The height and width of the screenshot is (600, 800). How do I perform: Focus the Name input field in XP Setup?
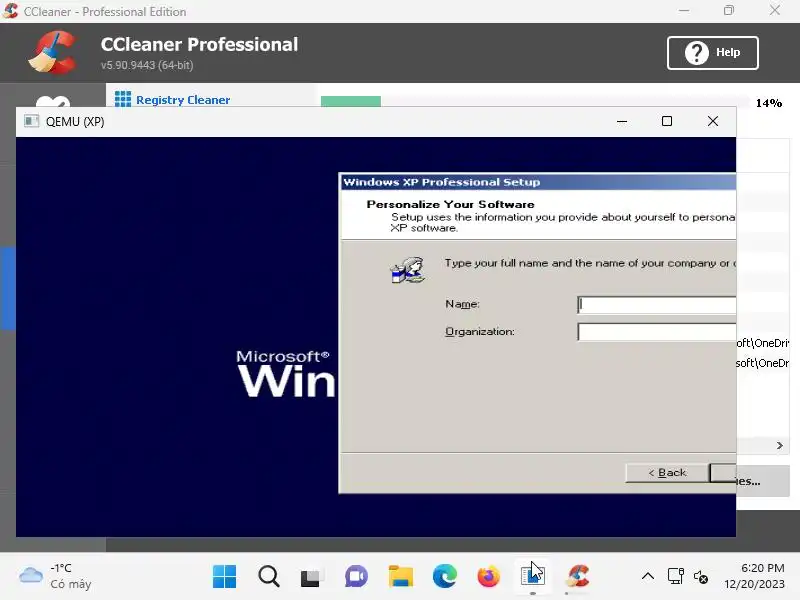pos(656,305)
